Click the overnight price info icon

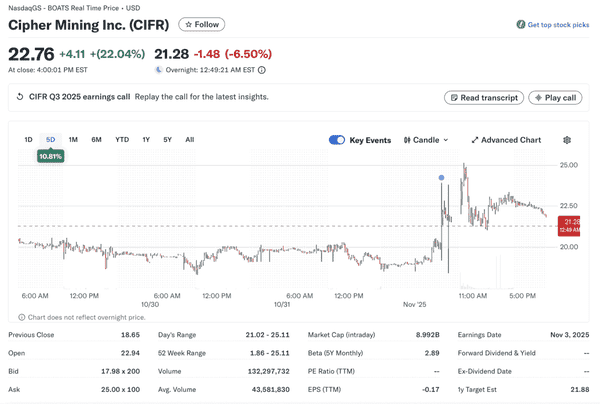[262, 70]
